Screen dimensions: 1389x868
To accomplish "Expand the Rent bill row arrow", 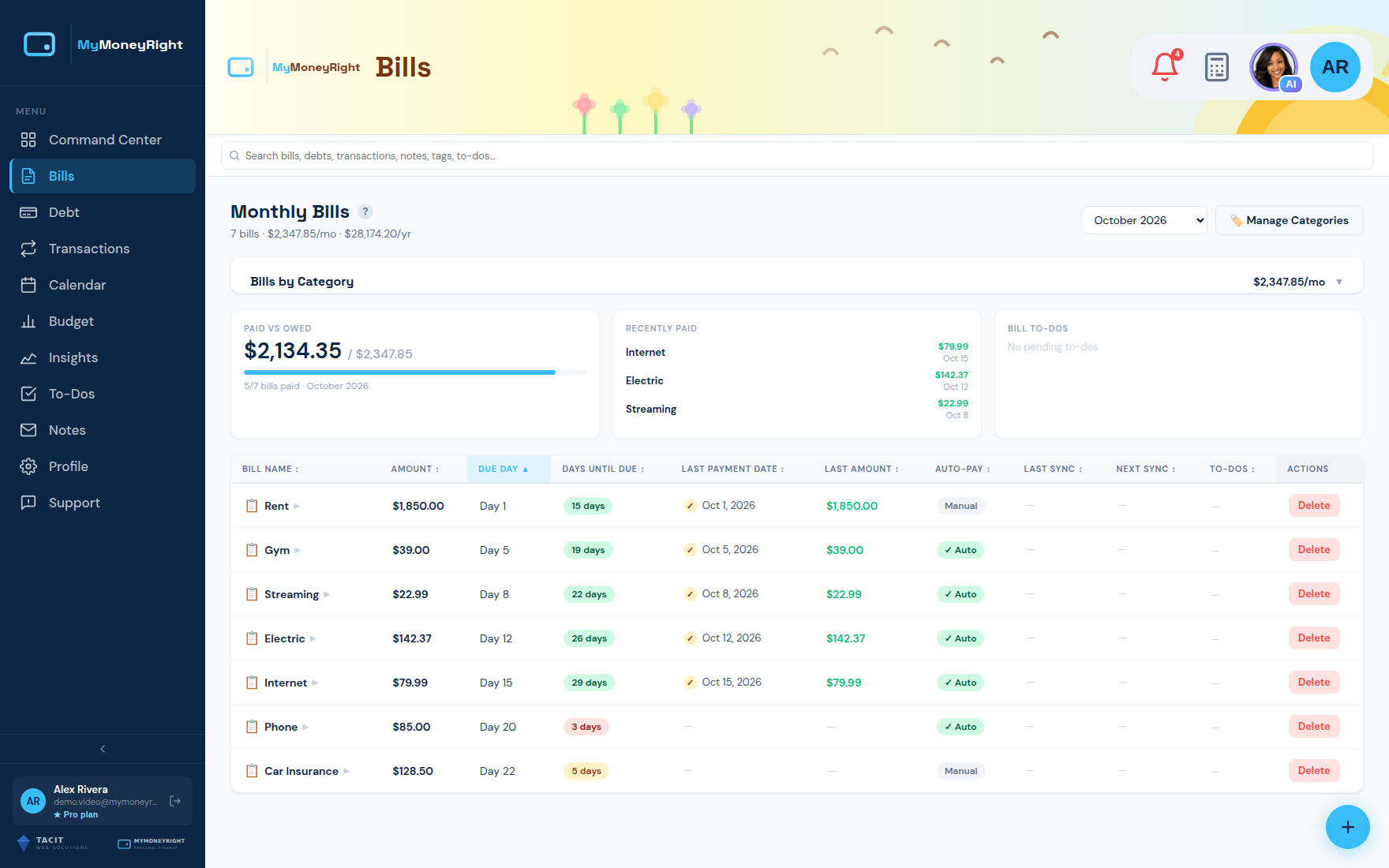I will coord(297,506).
